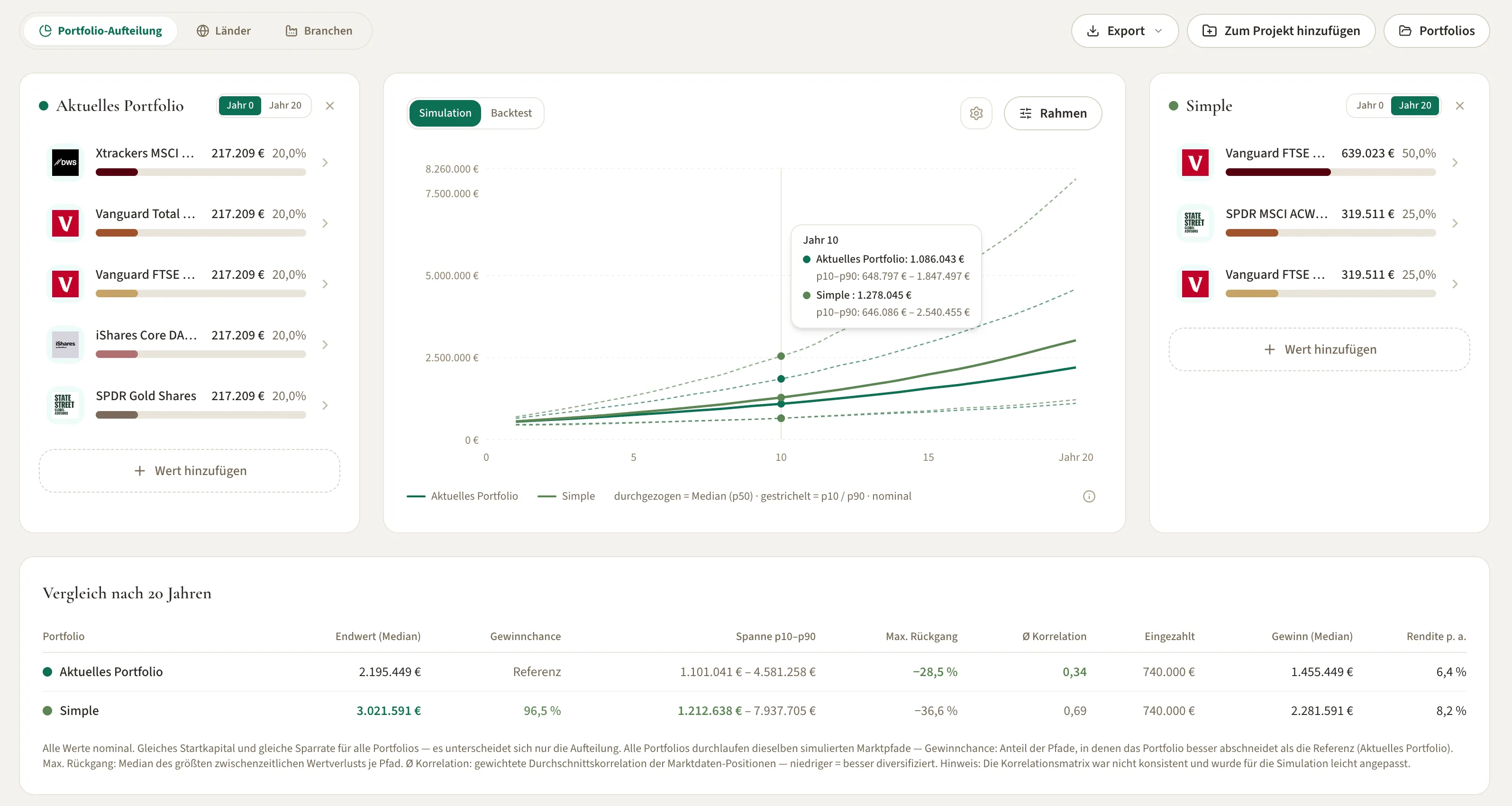Click the Max. Rückgang column header

921,636
